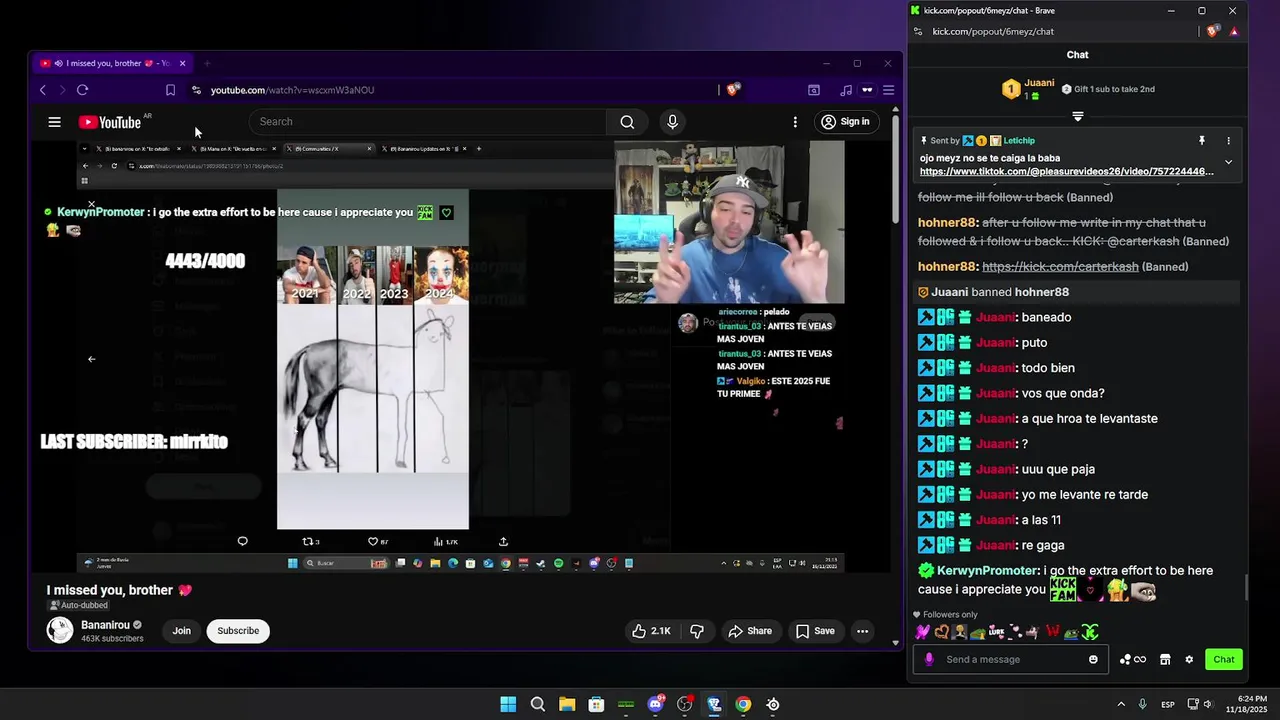Open a new tab in YouTube window
This screenshot has width=1280, height=720.
207,63
